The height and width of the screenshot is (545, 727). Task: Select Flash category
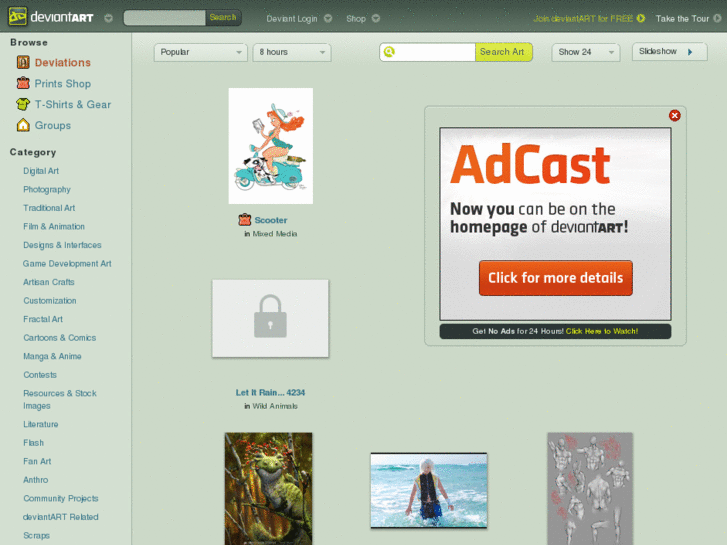pyautogui.click(x=33, y=442)
